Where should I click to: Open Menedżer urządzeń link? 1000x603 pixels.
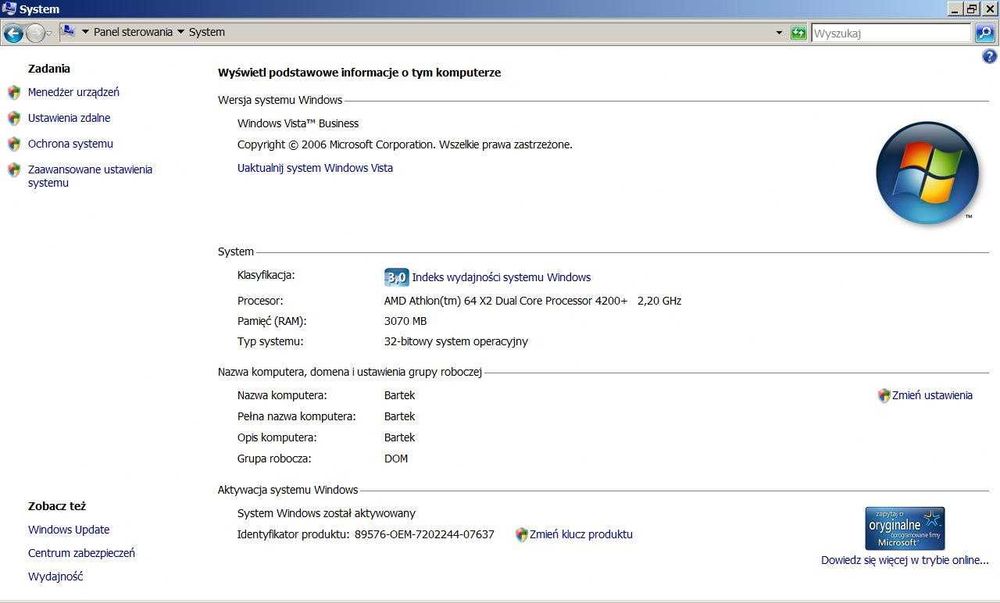[x=73, y=92]
